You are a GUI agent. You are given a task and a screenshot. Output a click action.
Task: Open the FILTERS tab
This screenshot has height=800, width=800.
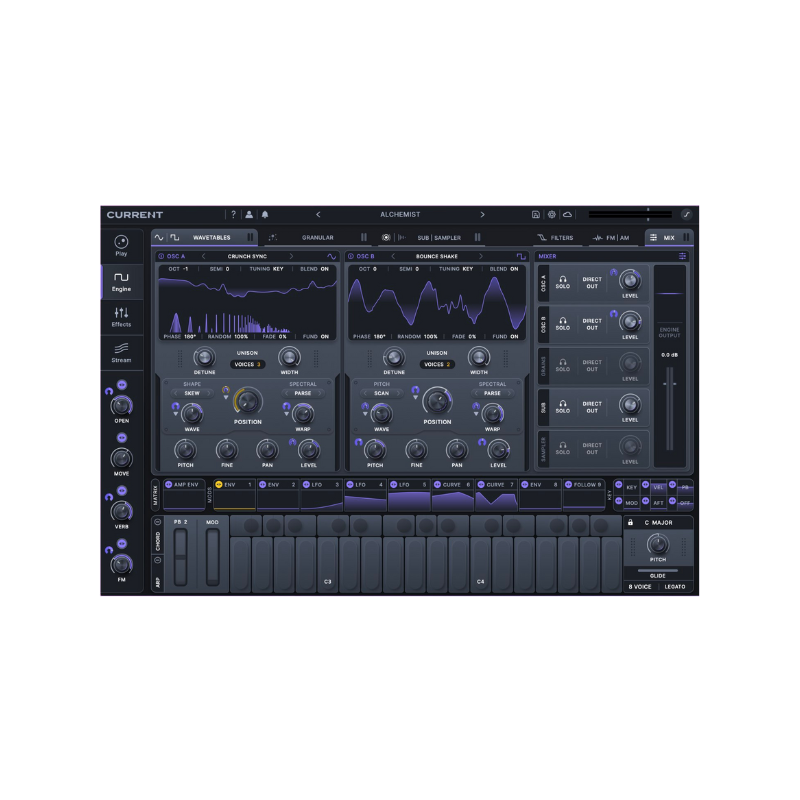(x=556, y=238)
